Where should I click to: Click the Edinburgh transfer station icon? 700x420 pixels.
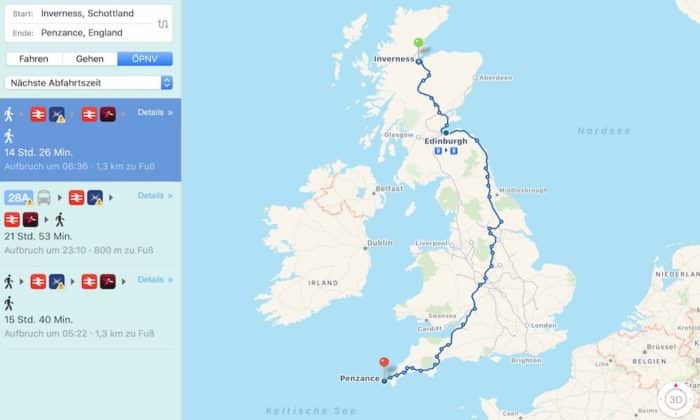(446, 151)
